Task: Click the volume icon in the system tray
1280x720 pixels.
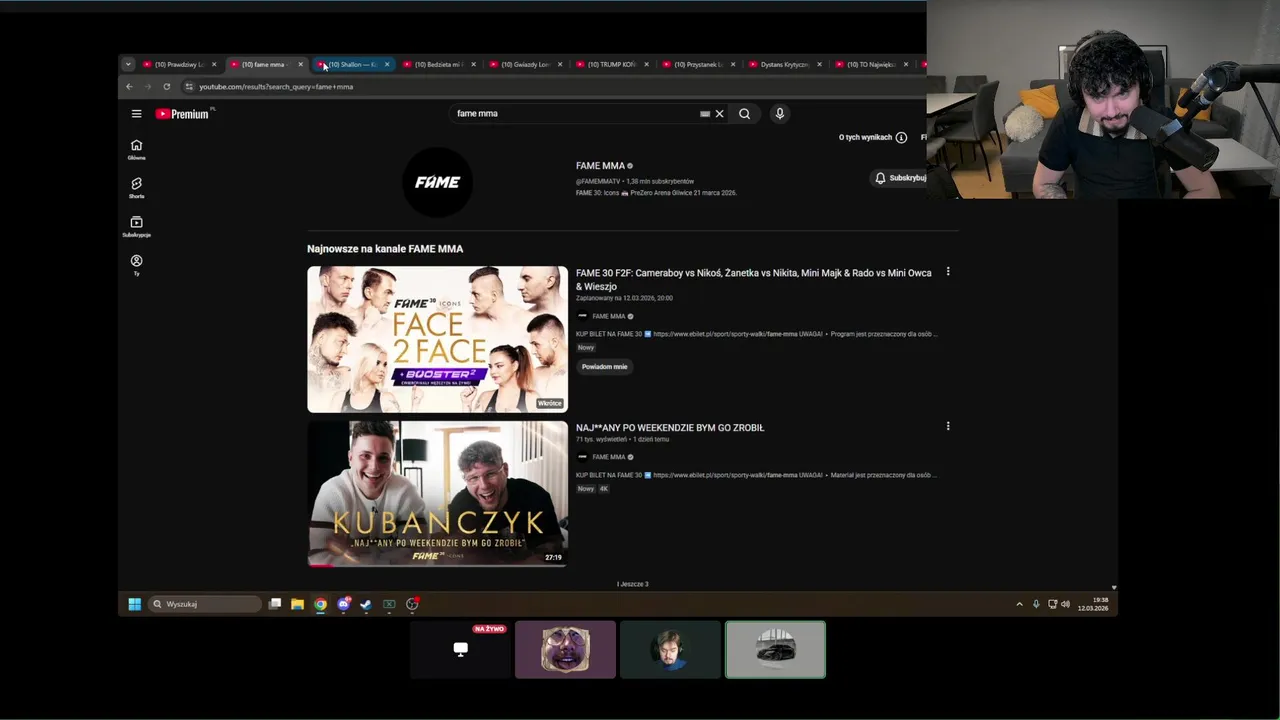Action: click(x=1065, y=604)
